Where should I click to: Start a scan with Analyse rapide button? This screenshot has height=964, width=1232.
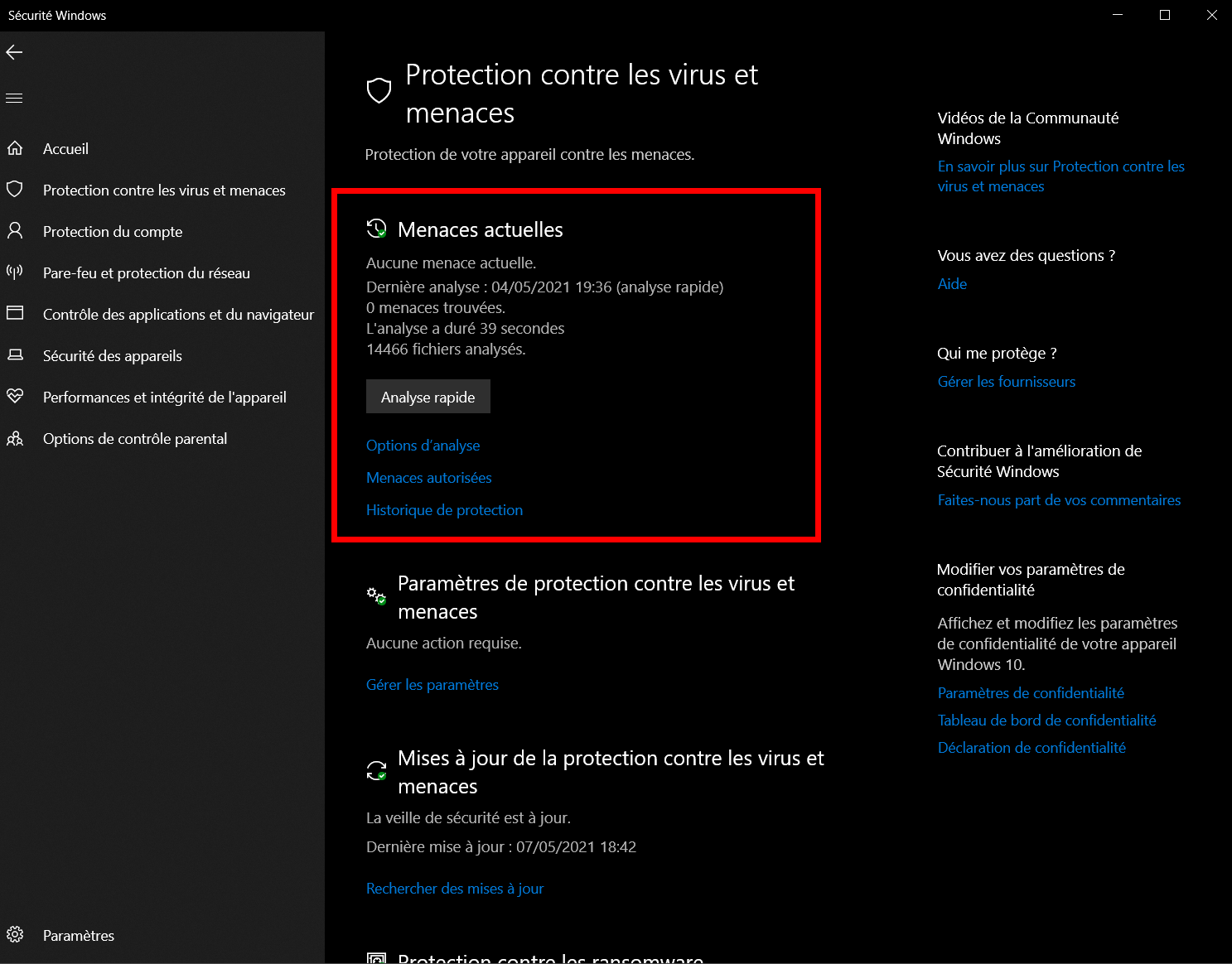pyautogui.click(x=428, y=397)
